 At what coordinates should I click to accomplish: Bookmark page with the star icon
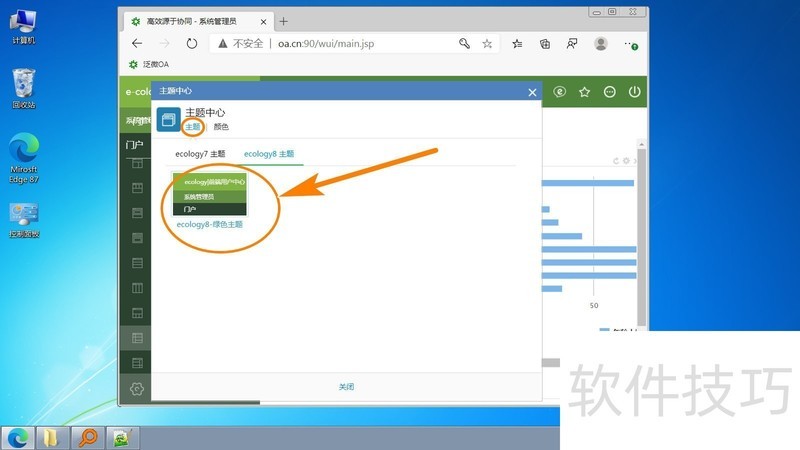tap(487, 44)
